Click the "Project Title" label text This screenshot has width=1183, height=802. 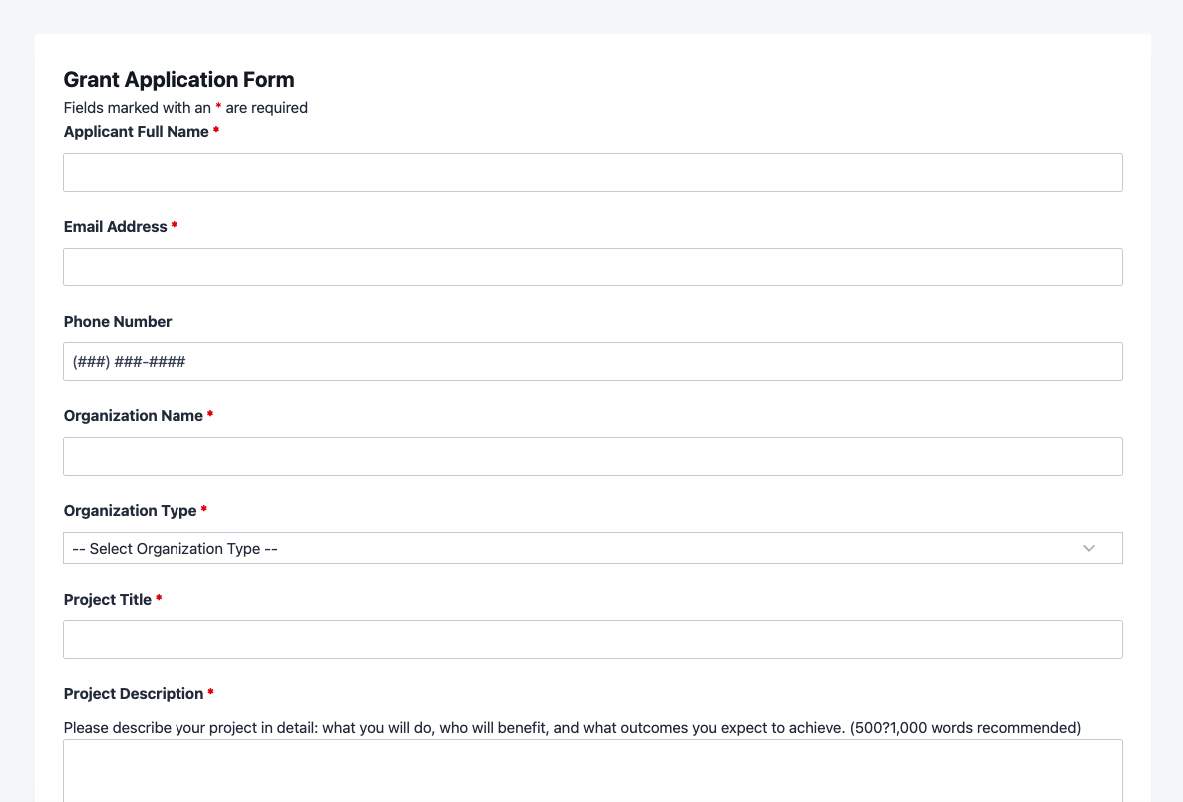[x=108, y=600]
